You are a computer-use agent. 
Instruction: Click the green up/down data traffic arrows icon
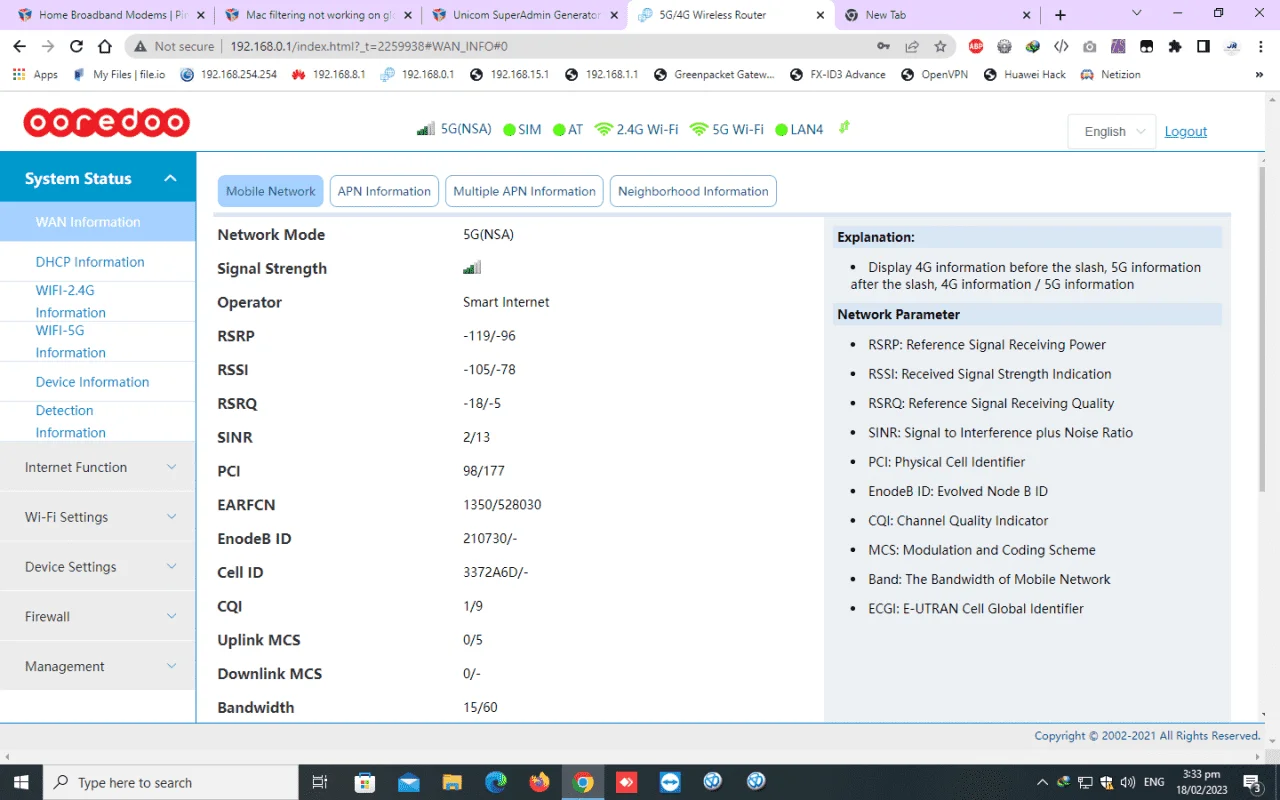click(x=844, y=127)
